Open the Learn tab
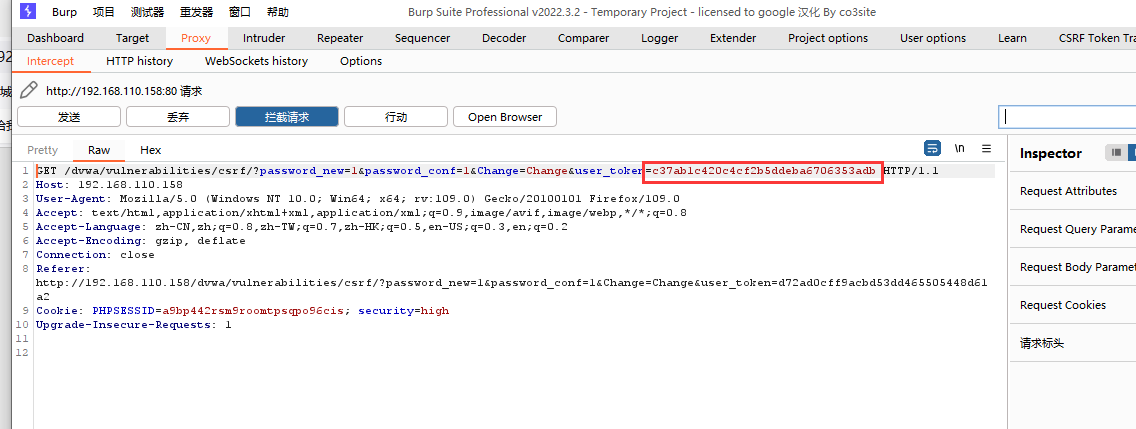Screen dimensions: 1136x429 [1012, 38]
